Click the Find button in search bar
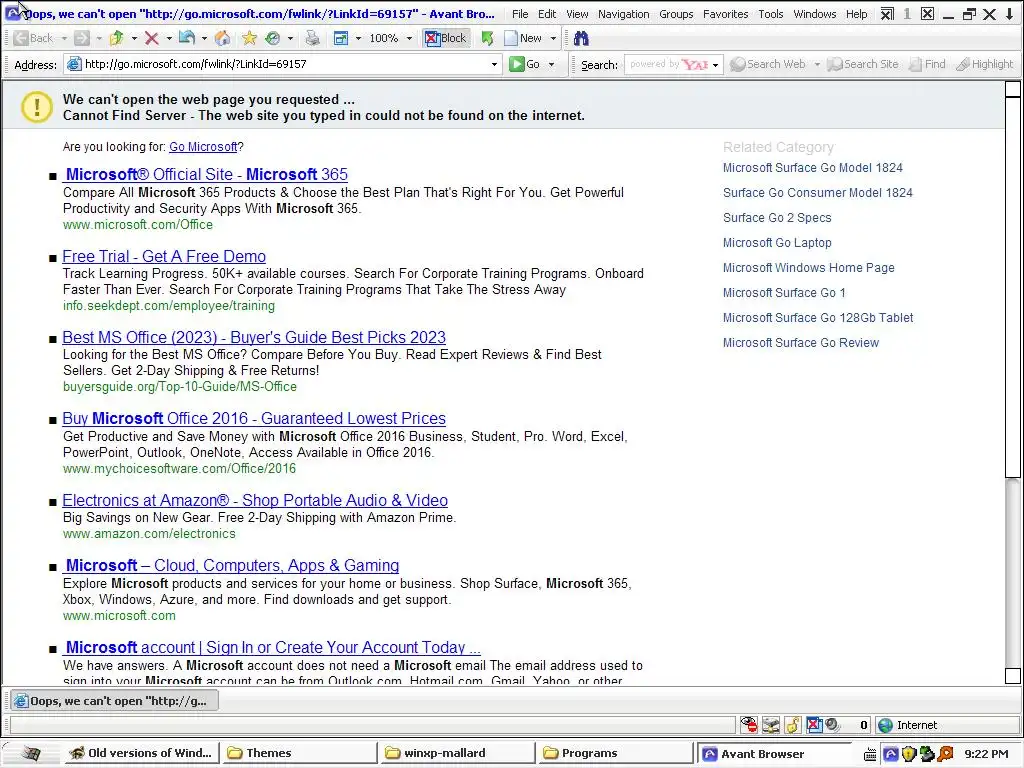 927,64
